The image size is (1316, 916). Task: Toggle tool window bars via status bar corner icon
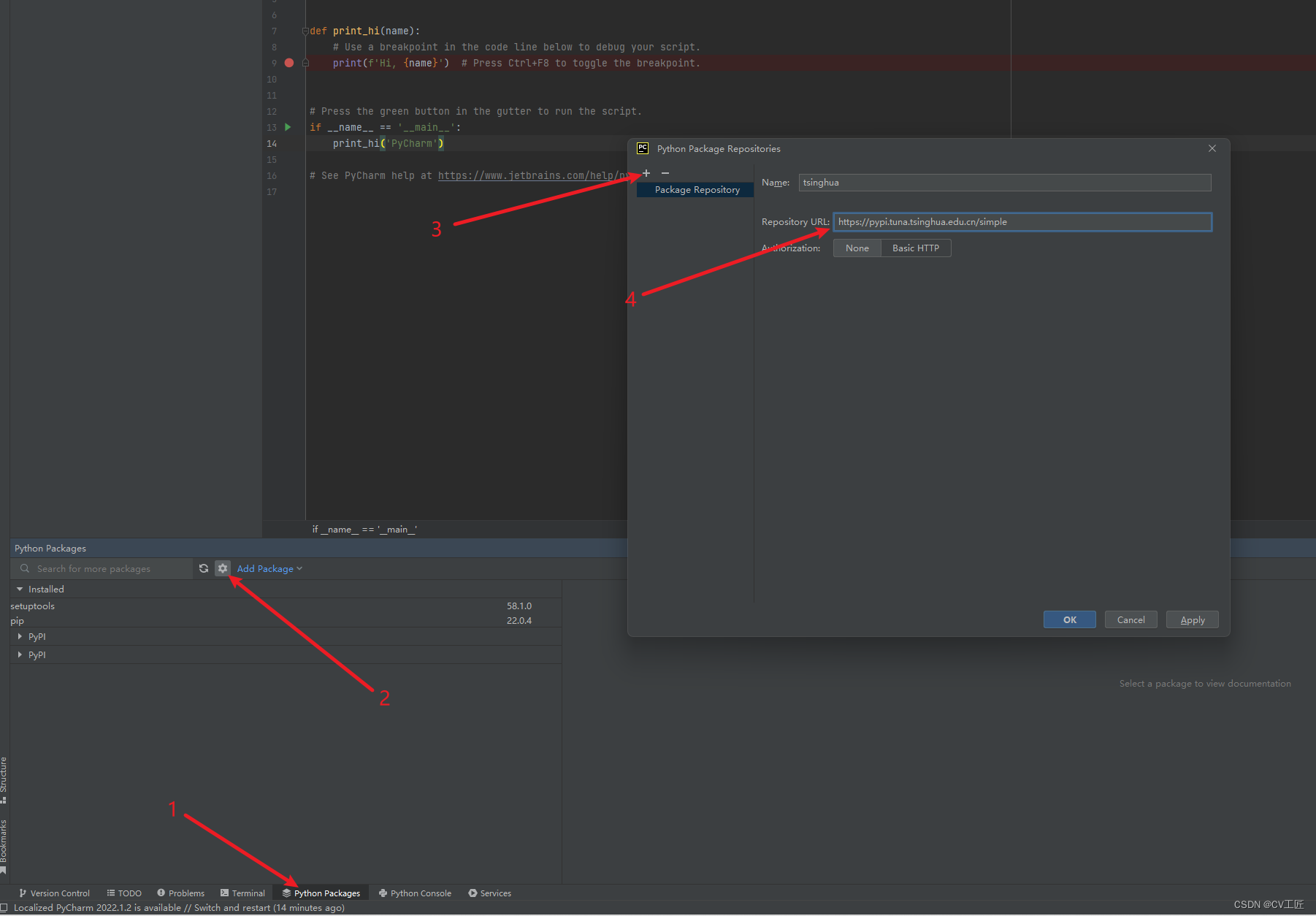4,908
